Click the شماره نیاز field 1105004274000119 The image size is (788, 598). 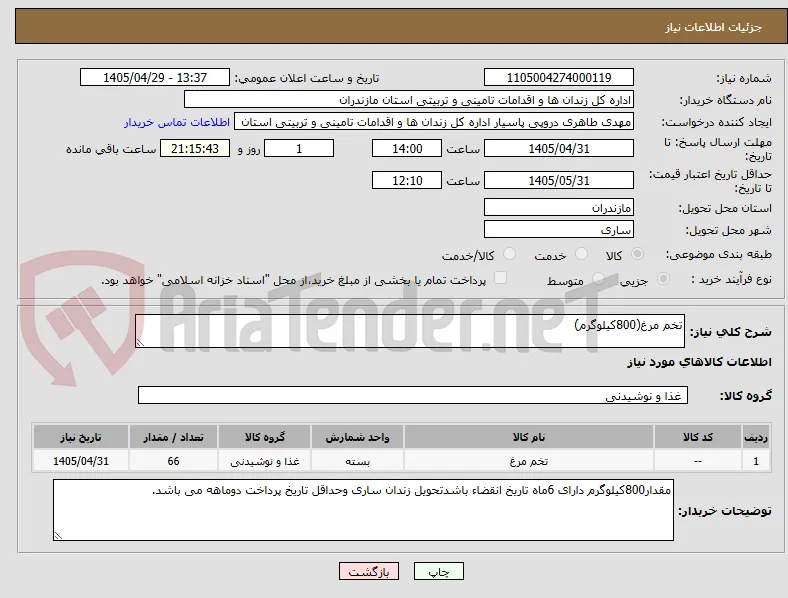pos(559,77)
